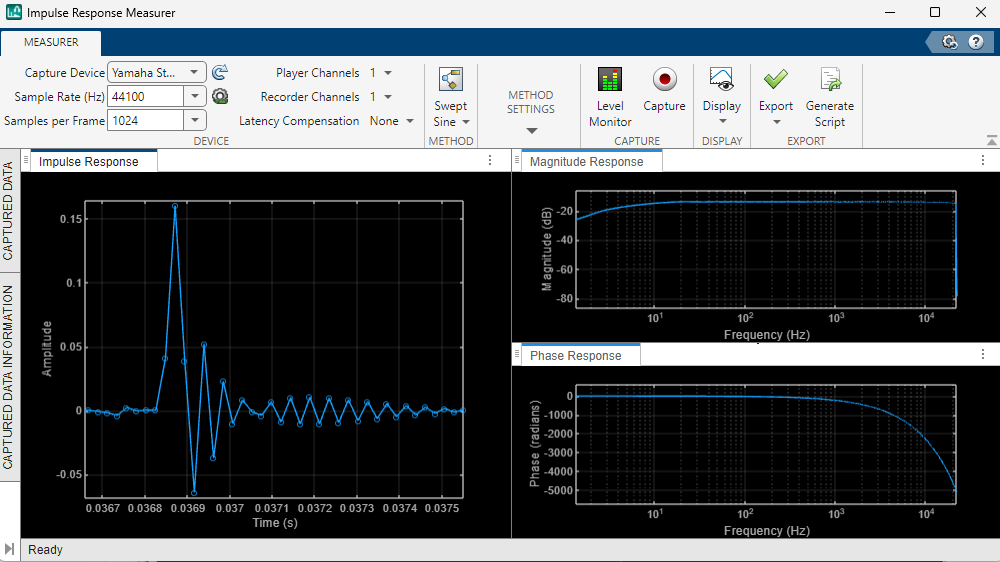Expand the Capture Device dropdown

point(195,73)
